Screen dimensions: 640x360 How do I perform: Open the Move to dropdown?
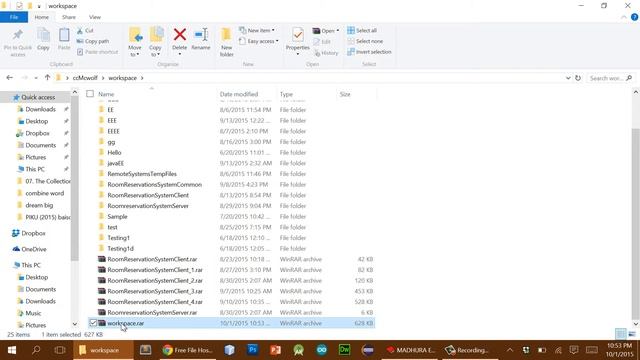[135, 42]
